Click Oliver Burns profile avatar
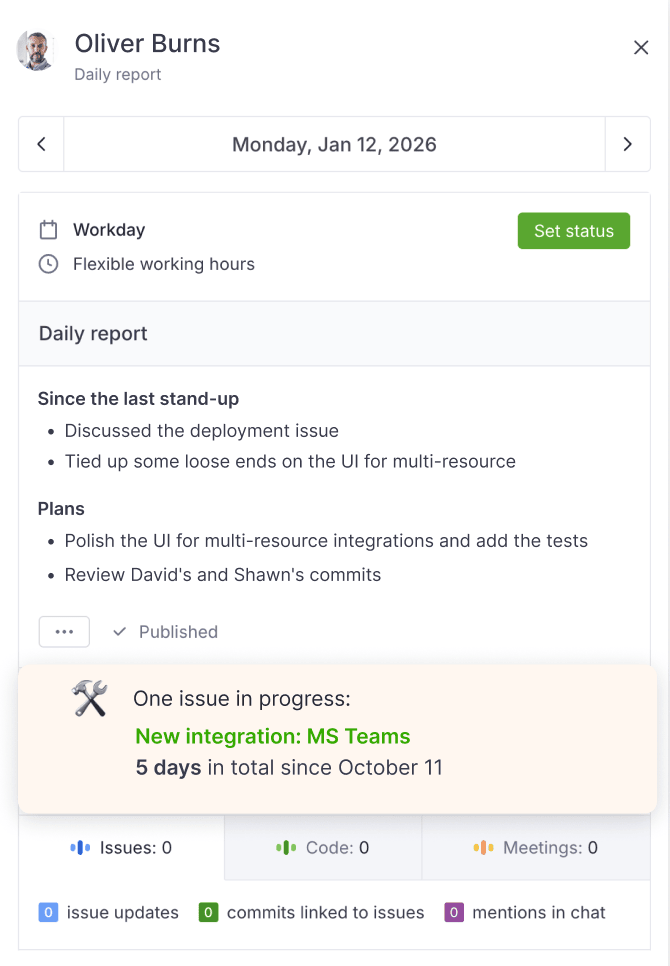This screenshot has width=670, height=966. coord(37,50)
